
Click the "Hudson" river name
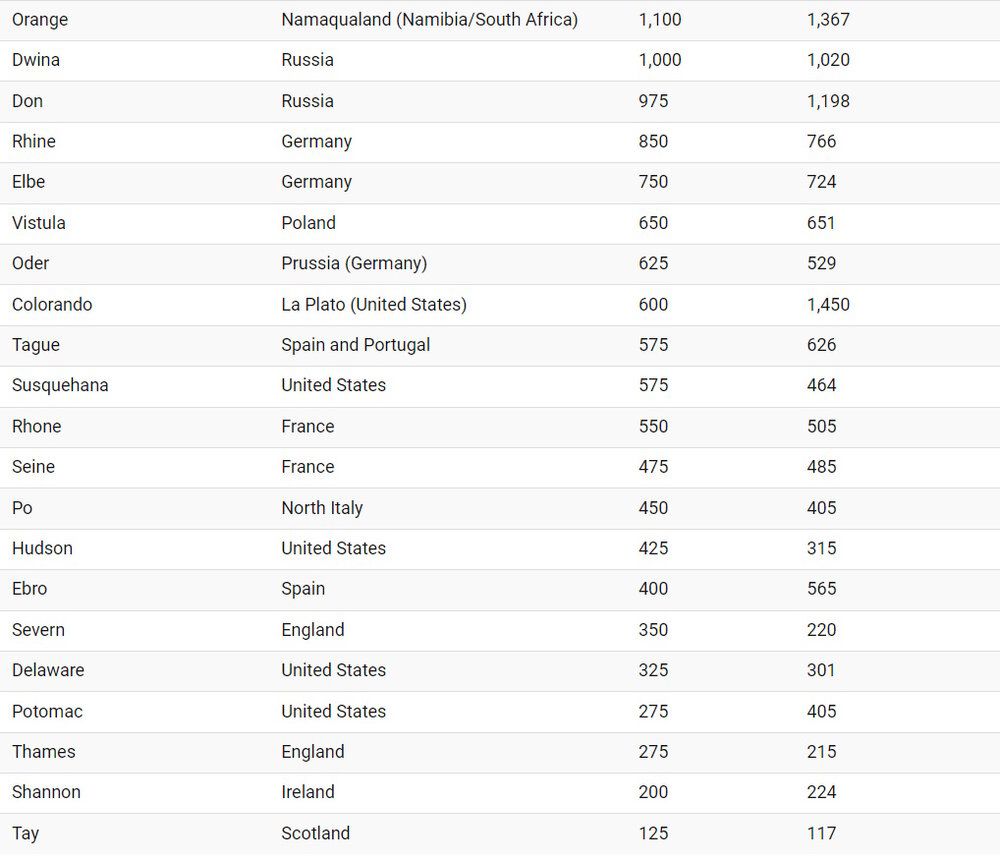42,549
